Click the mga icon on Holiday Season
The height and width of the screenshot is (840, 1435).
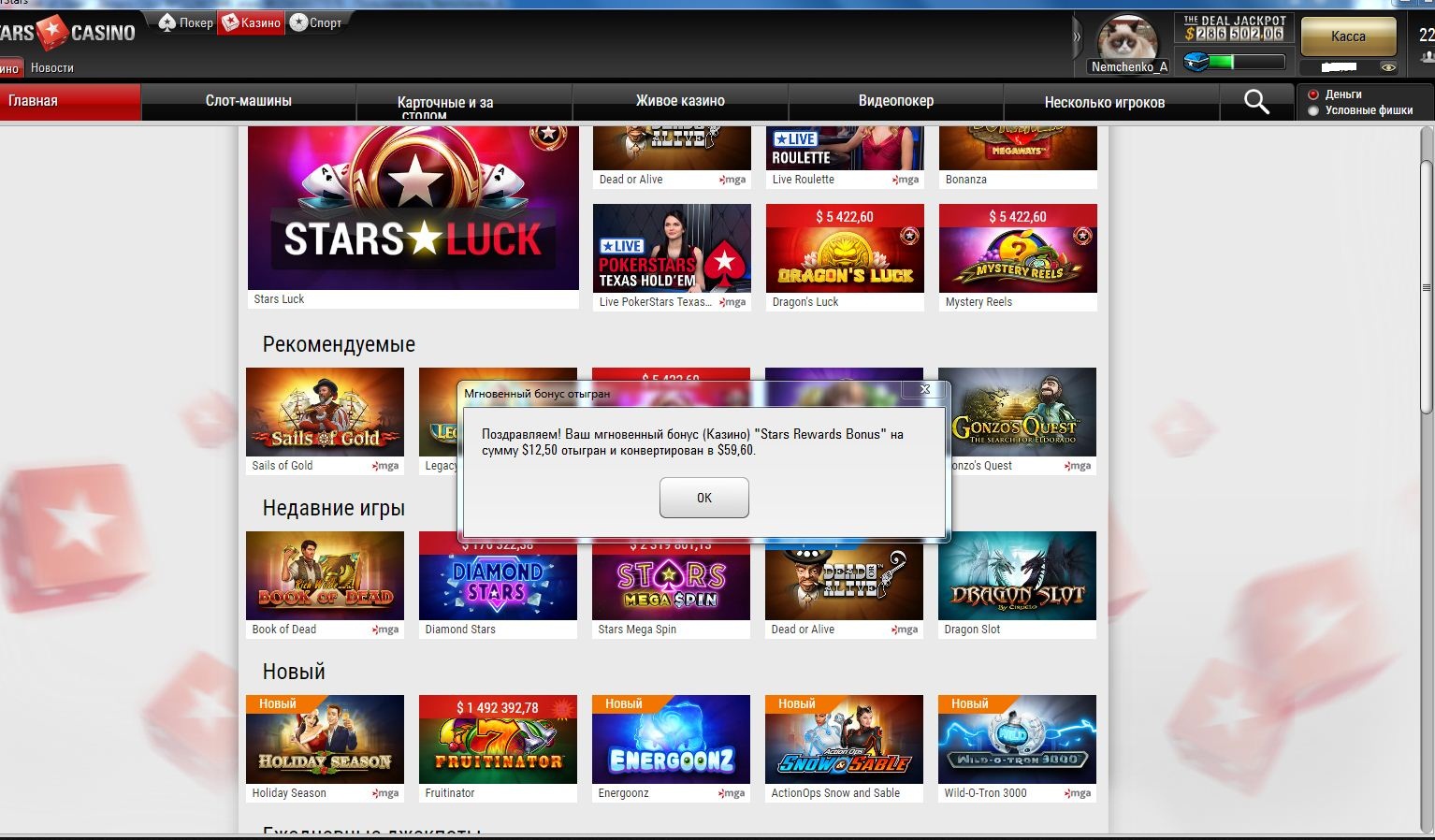tap(385, 793)
